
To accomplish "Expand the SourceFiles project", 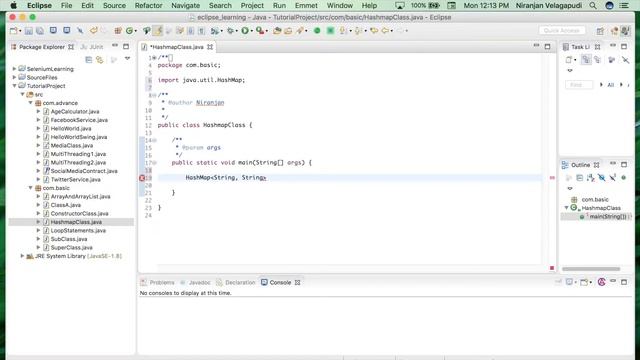I will [x=14, y=77].
